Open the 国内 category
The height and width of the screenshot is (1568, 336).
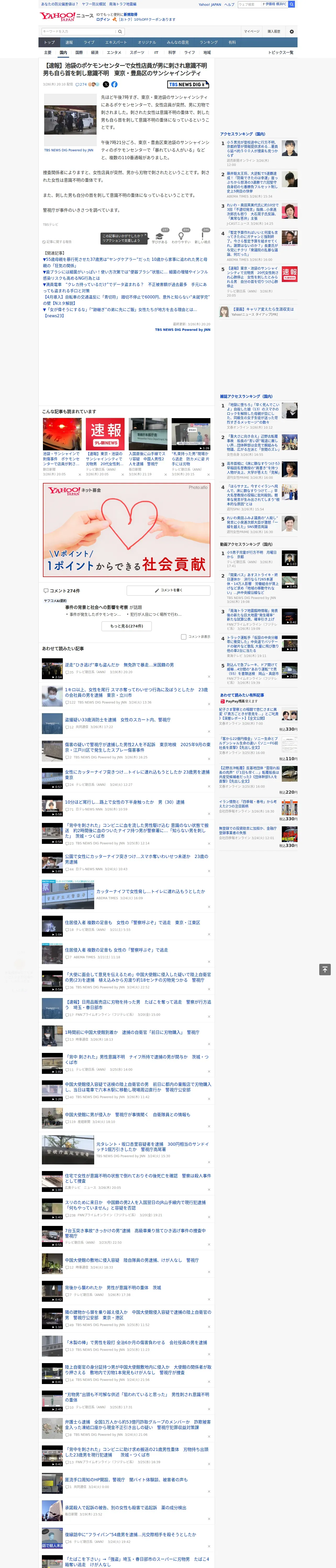[x=63, y=52]
